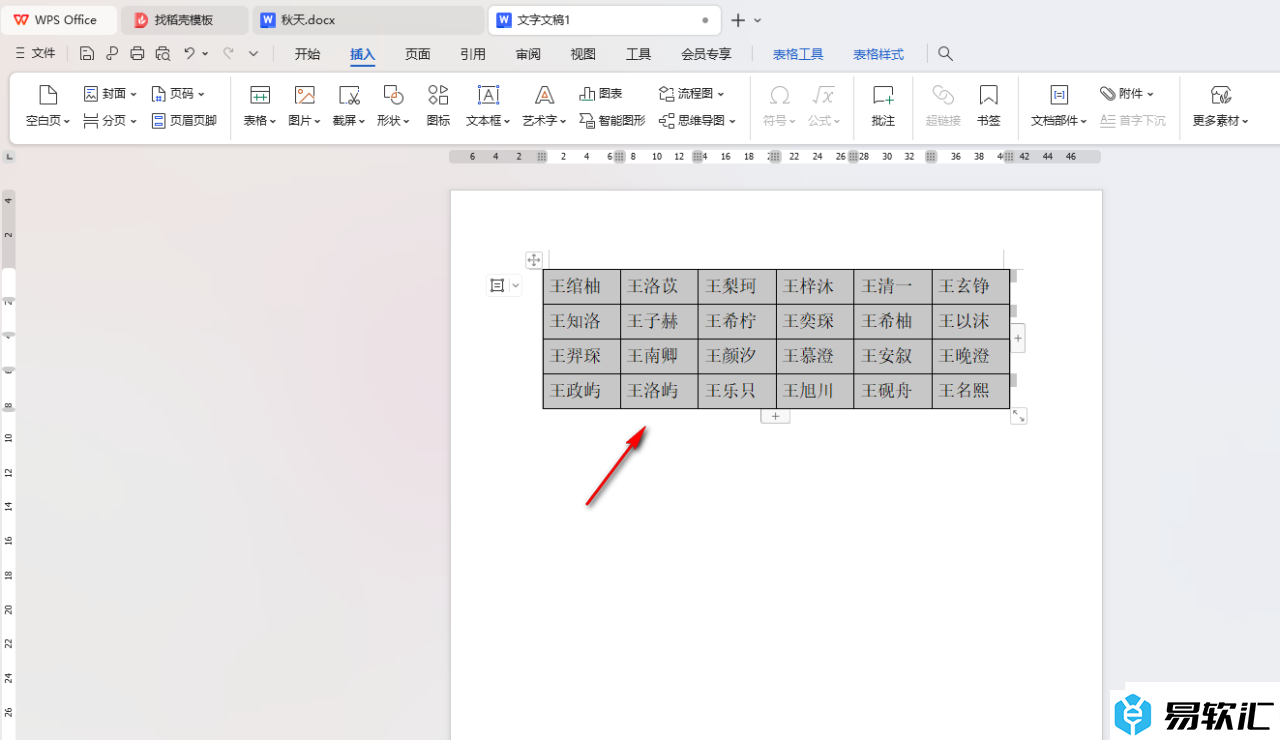Image resolution: width=1280 pixels, height=740 pixels.
Task: Click the print icon in quick toolbar
Action: click(x=137, y=54)
